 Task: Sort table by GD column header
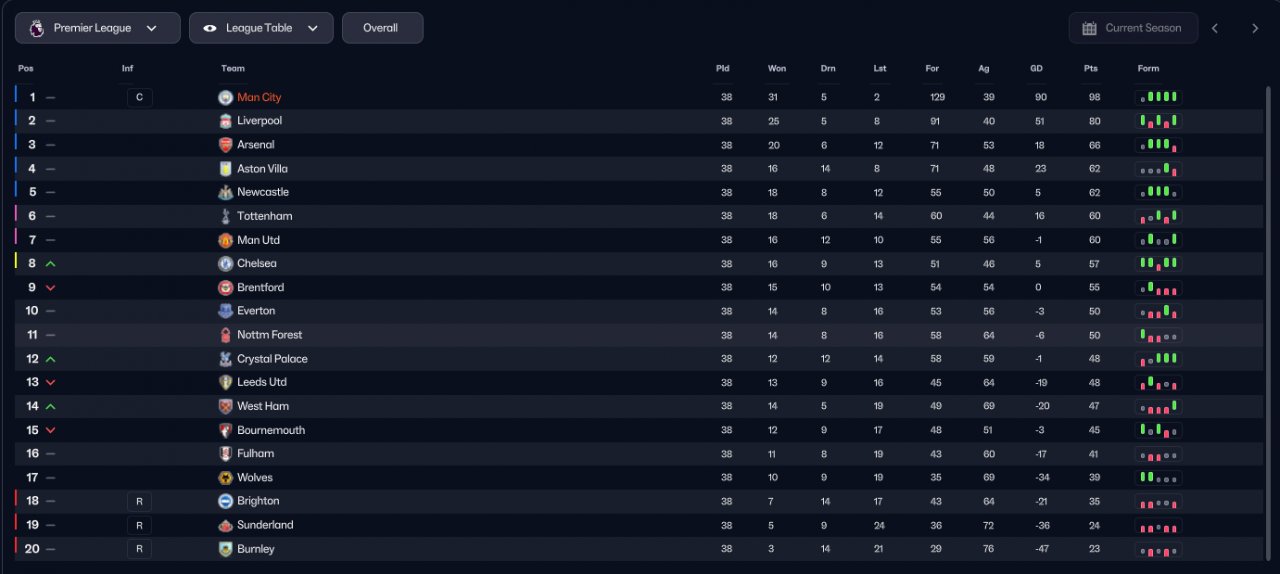[x=1036, y=68]
